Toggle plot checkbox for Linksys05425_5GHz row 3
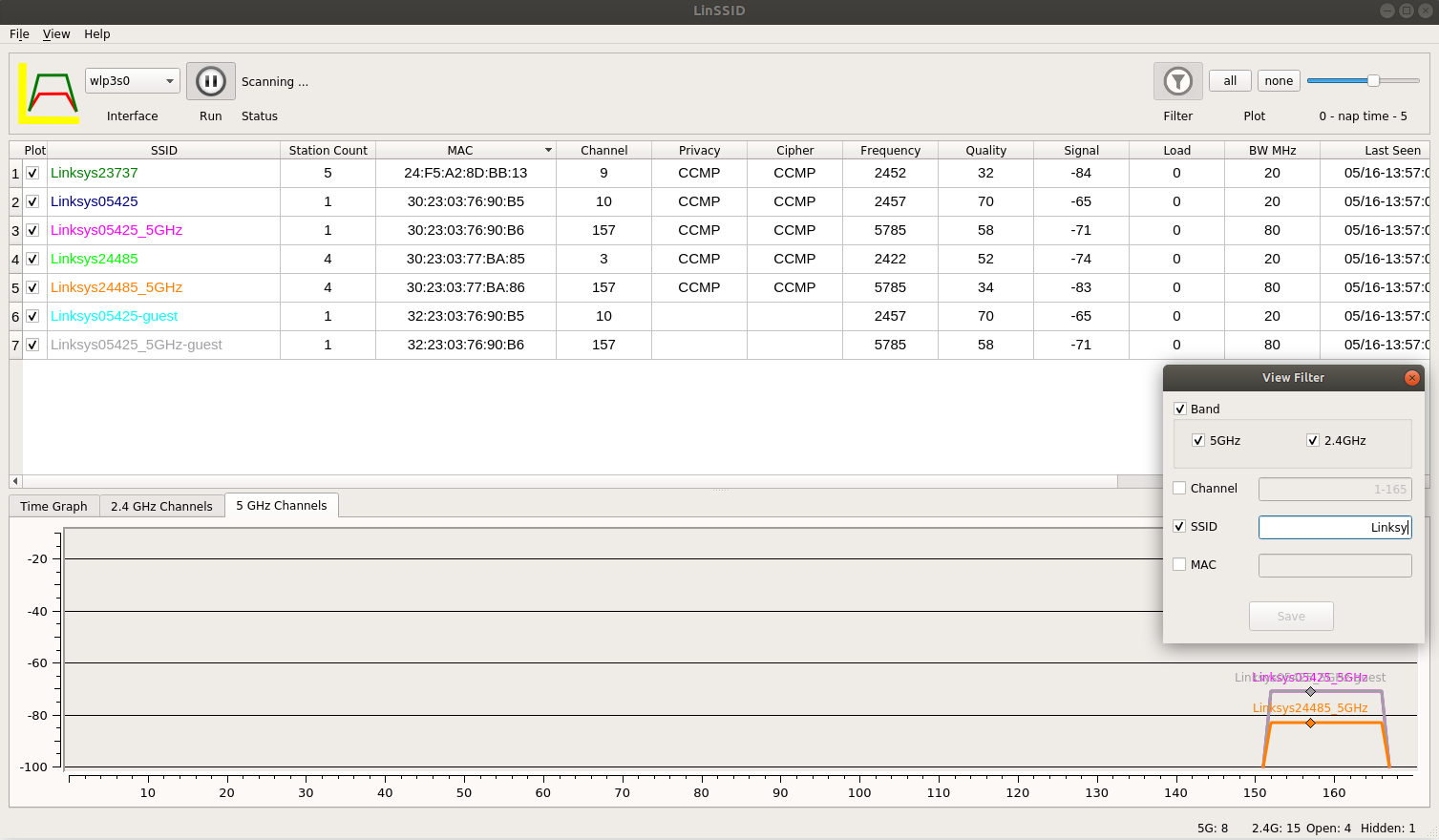 [32, 230]
